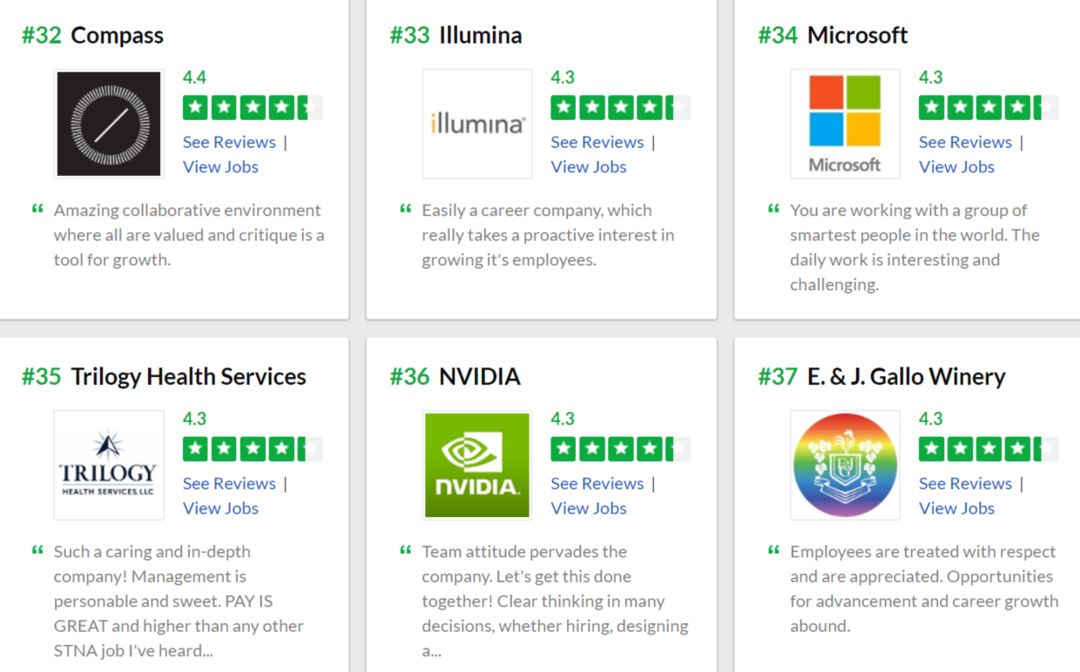Click the Compass company logo
The height and width of the screenshot is (672, 1080).
[x=109, y=123]
